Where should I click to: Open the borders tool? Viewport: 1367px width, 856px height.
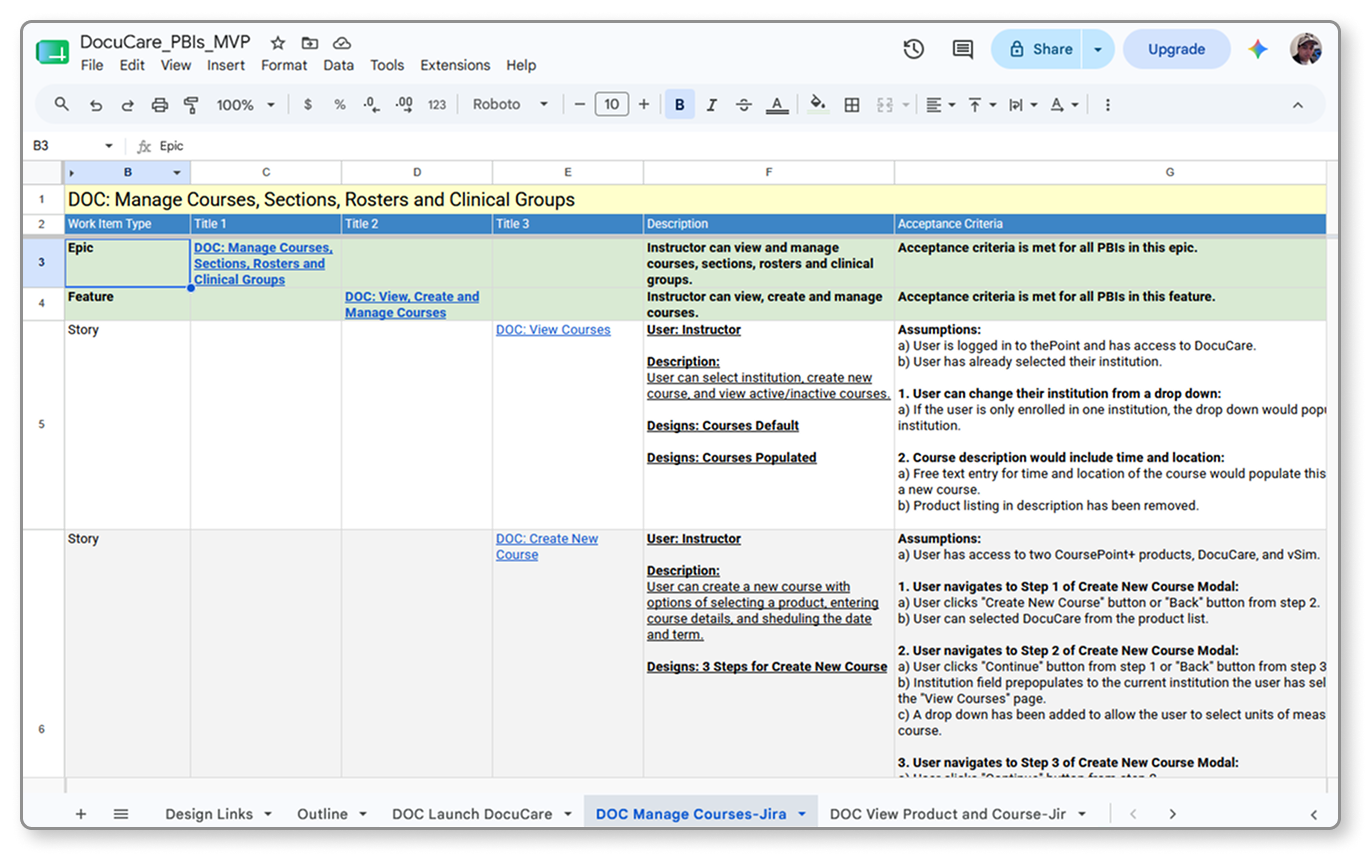(x=852, y=105)
